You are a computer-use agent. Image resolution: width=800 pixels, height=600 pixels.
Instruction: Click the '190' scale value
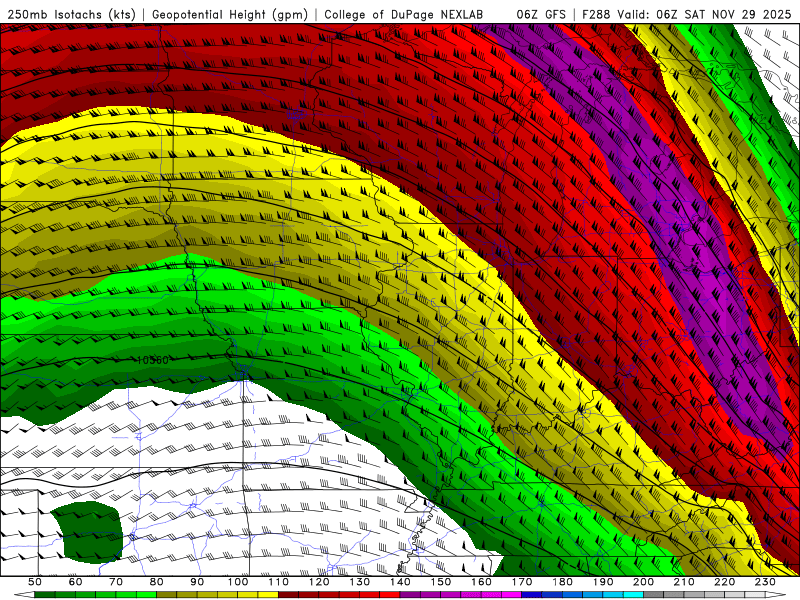[603, 582]
